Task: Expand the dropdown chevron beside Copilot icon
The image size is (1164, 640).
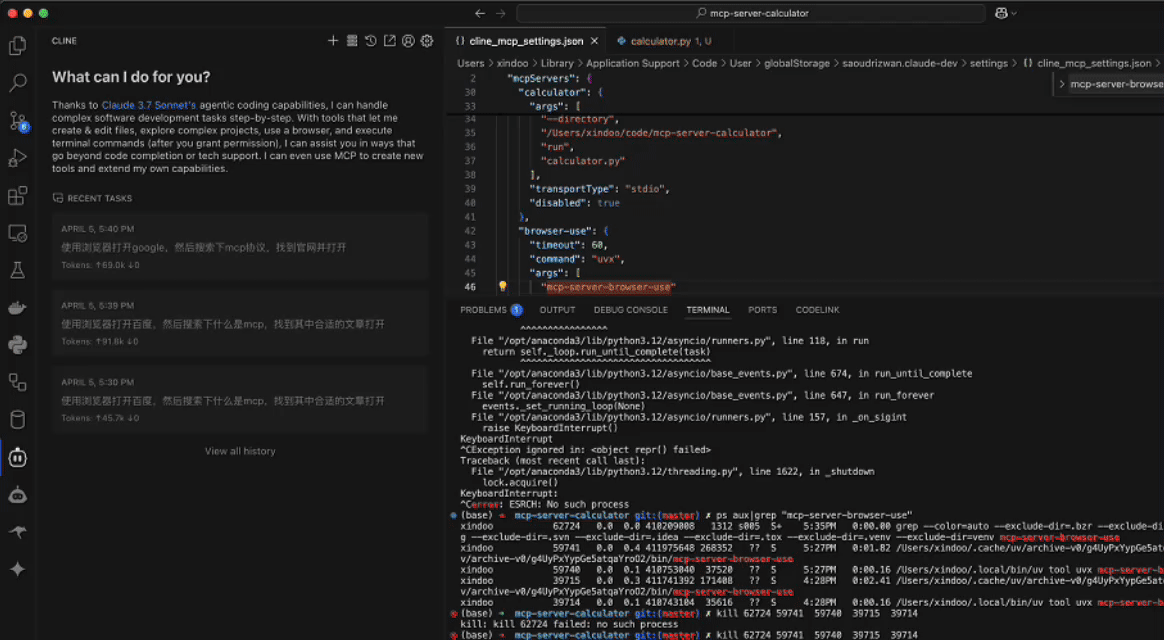Action: point(1014,13)
